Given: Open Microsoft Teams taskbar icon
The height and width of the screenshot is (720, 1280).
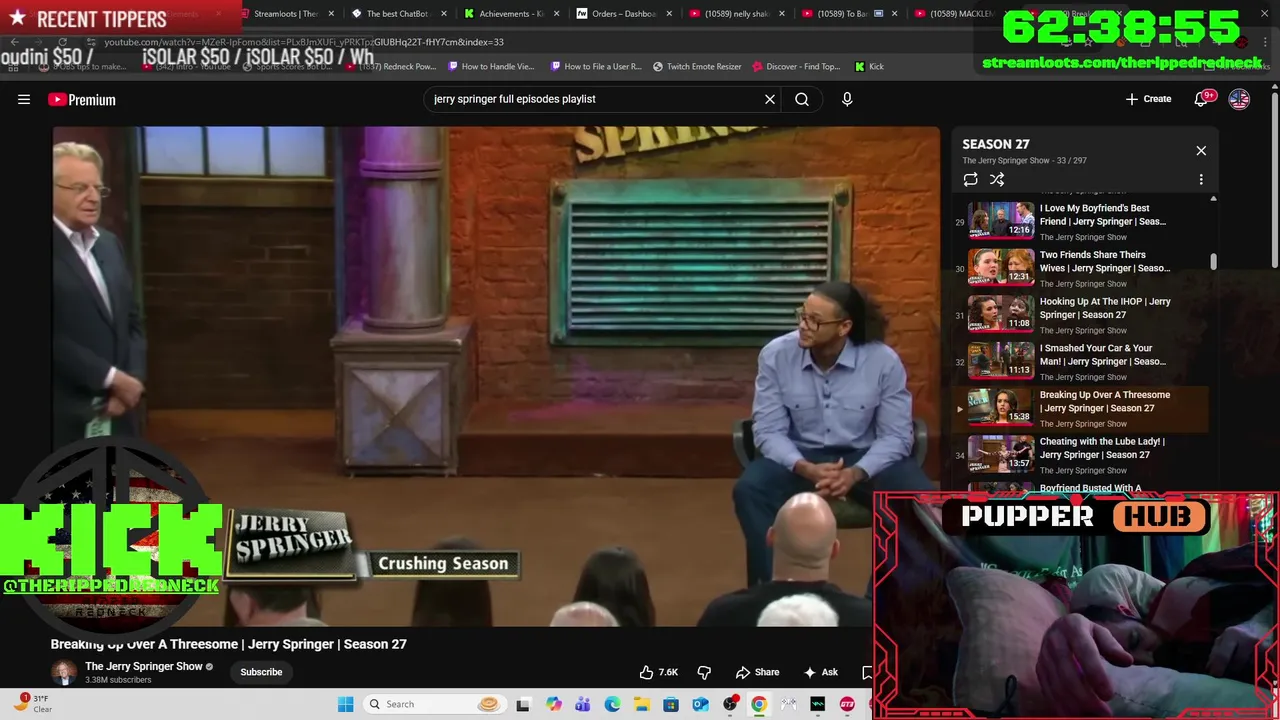Looking at the screenshot, I should pos(582,704).
